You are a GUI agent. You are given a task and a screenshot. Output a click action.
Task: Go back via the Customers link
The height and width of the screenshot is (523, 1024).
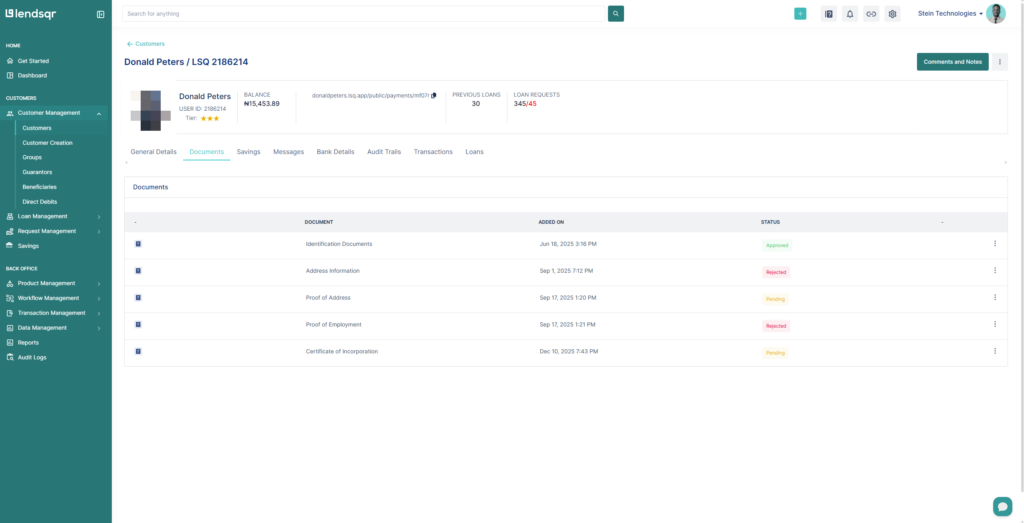coord(146,44)
